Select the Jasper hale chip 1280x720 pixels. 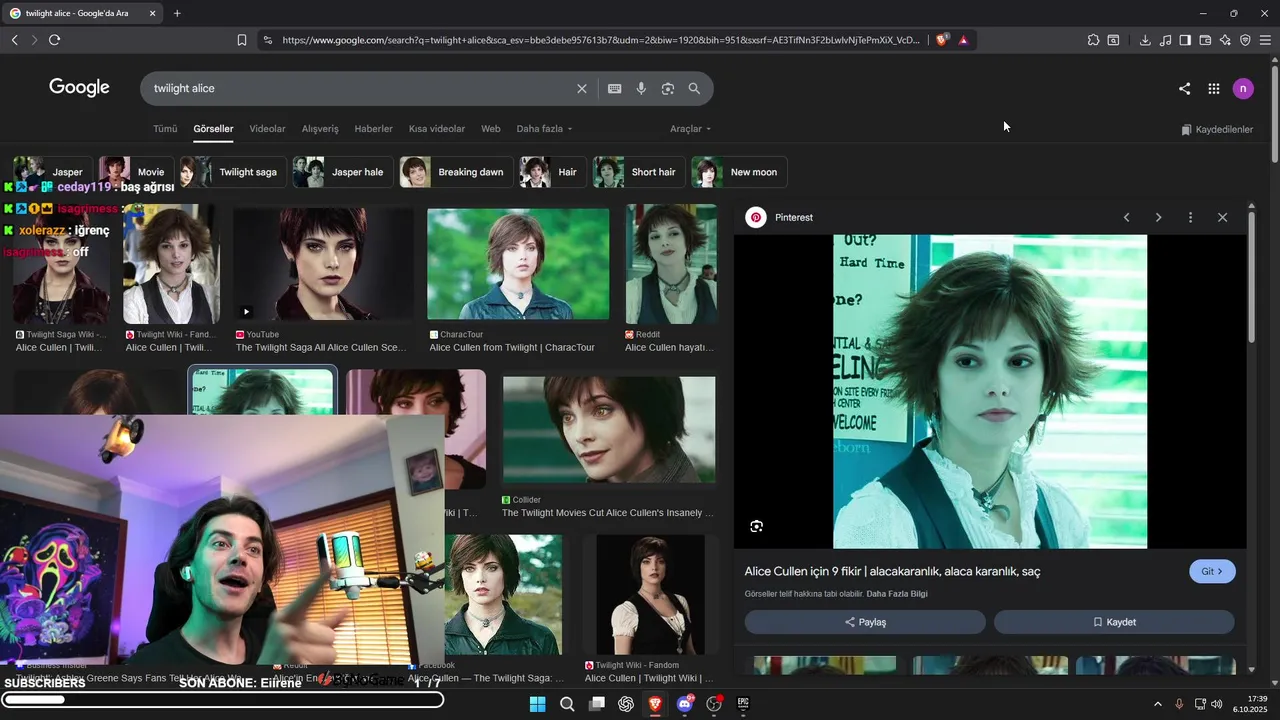click(x=342, y=172)
